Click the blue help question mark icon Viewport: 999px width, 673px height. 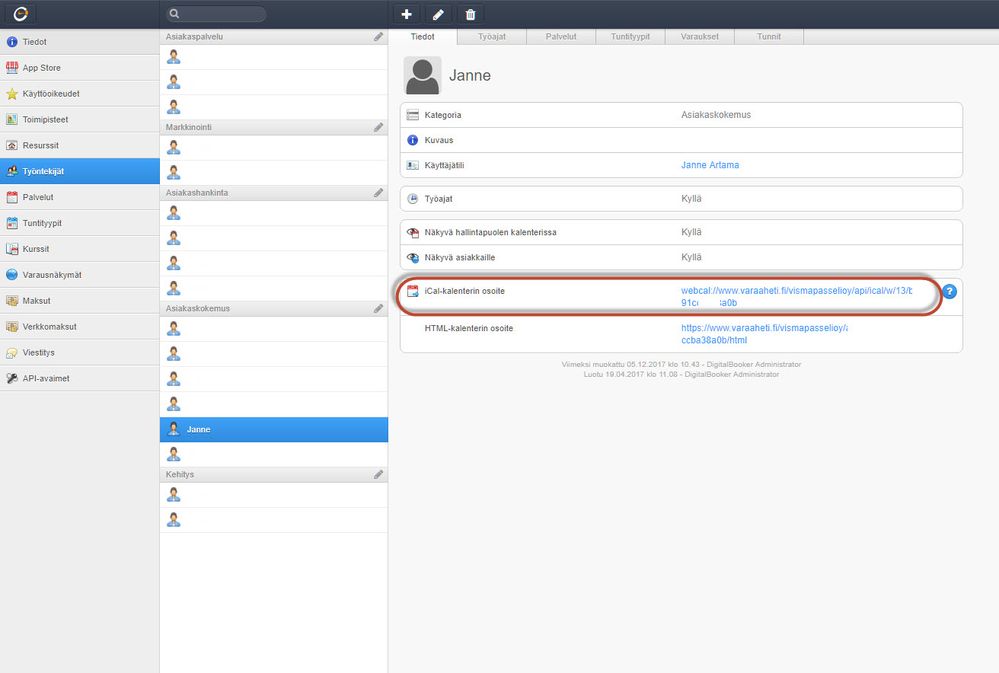click(949, 291)
